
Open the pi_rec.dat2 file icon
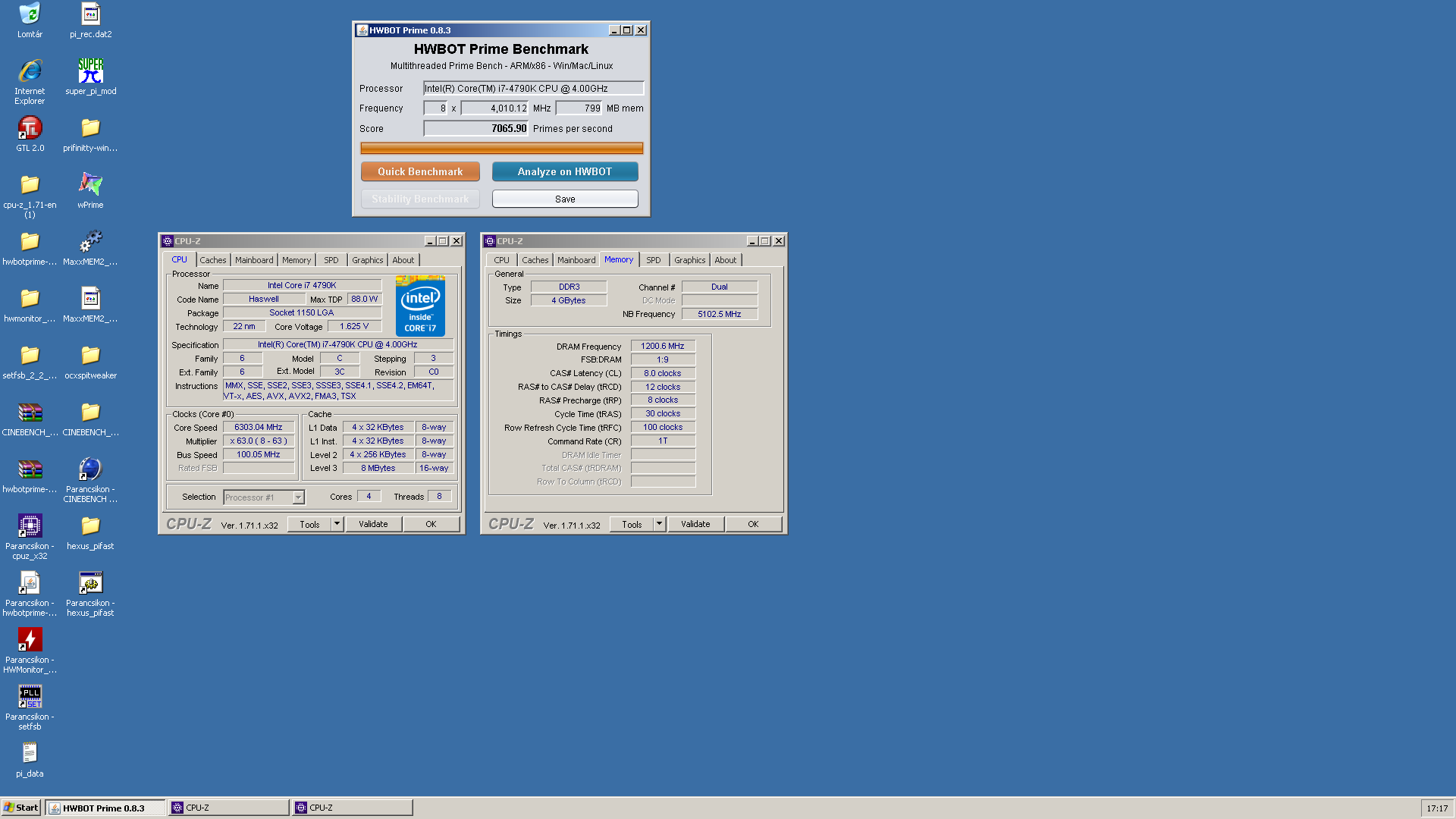[90, 14]
